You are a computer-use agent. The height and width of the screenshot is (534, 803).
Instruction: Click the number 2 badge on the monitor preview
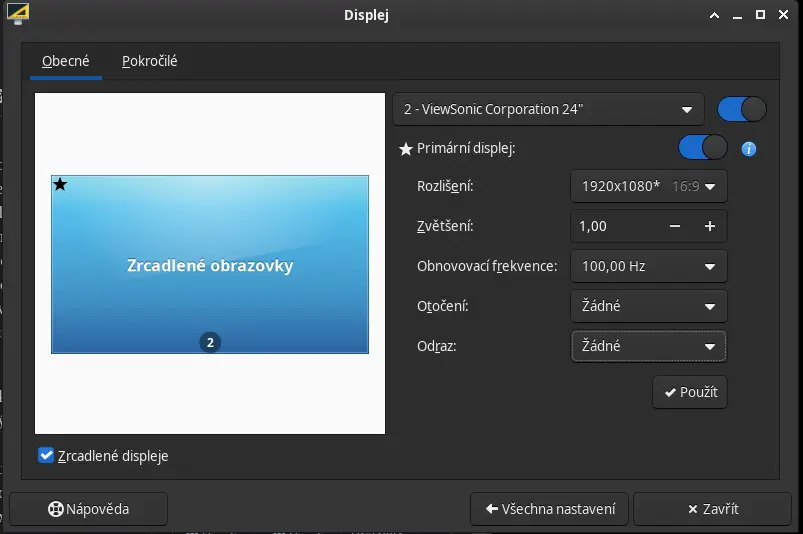click(210, 343)
